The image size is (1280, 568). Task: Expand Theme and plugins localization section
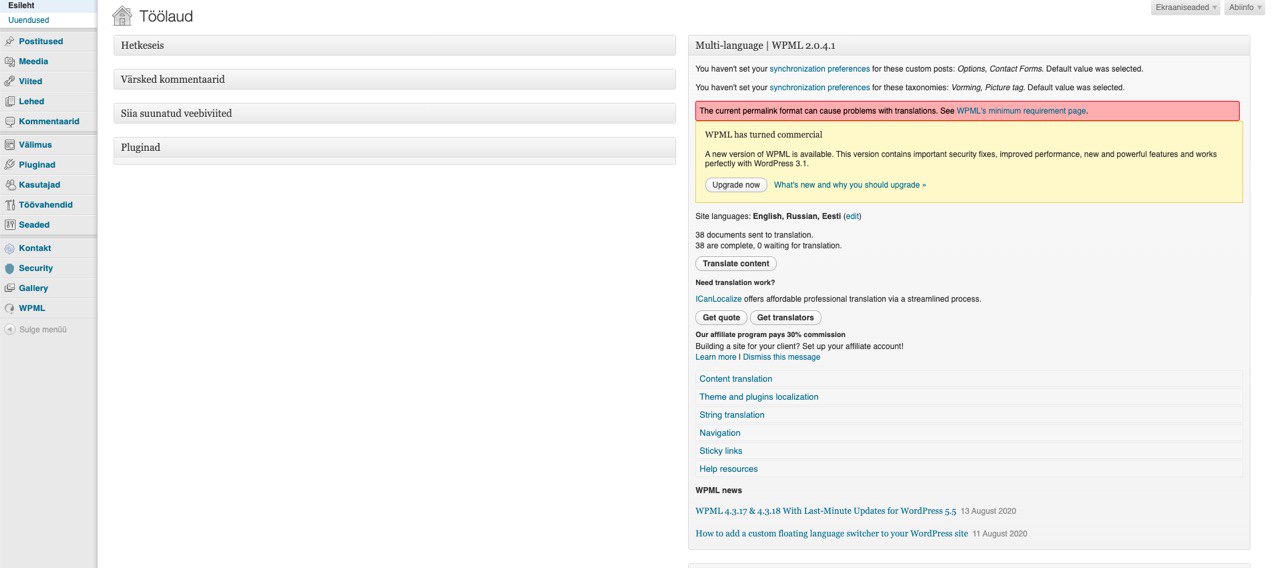[969, 397]
